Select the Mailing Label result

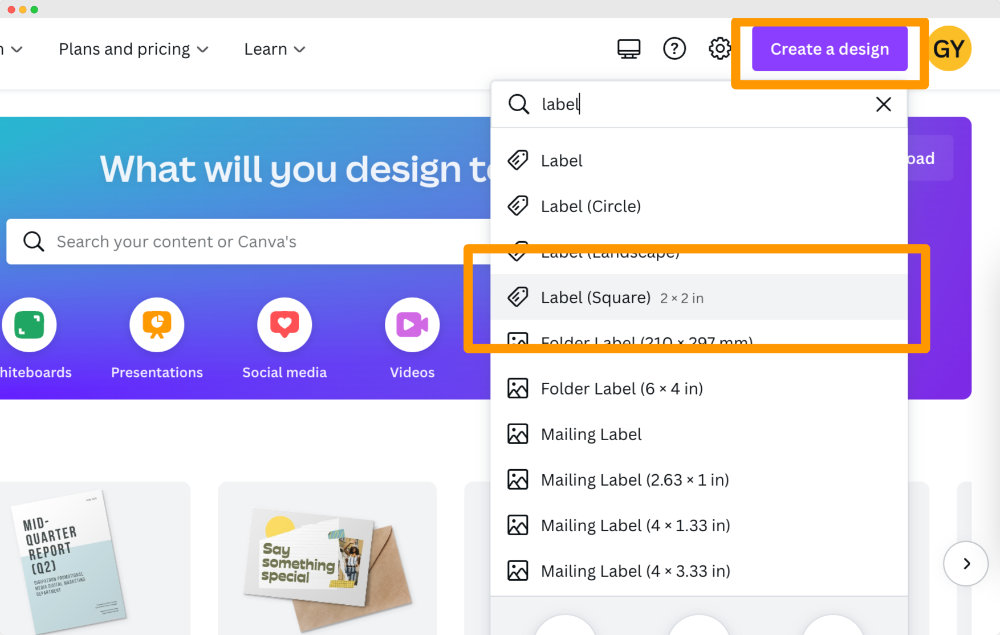[699, 434]
